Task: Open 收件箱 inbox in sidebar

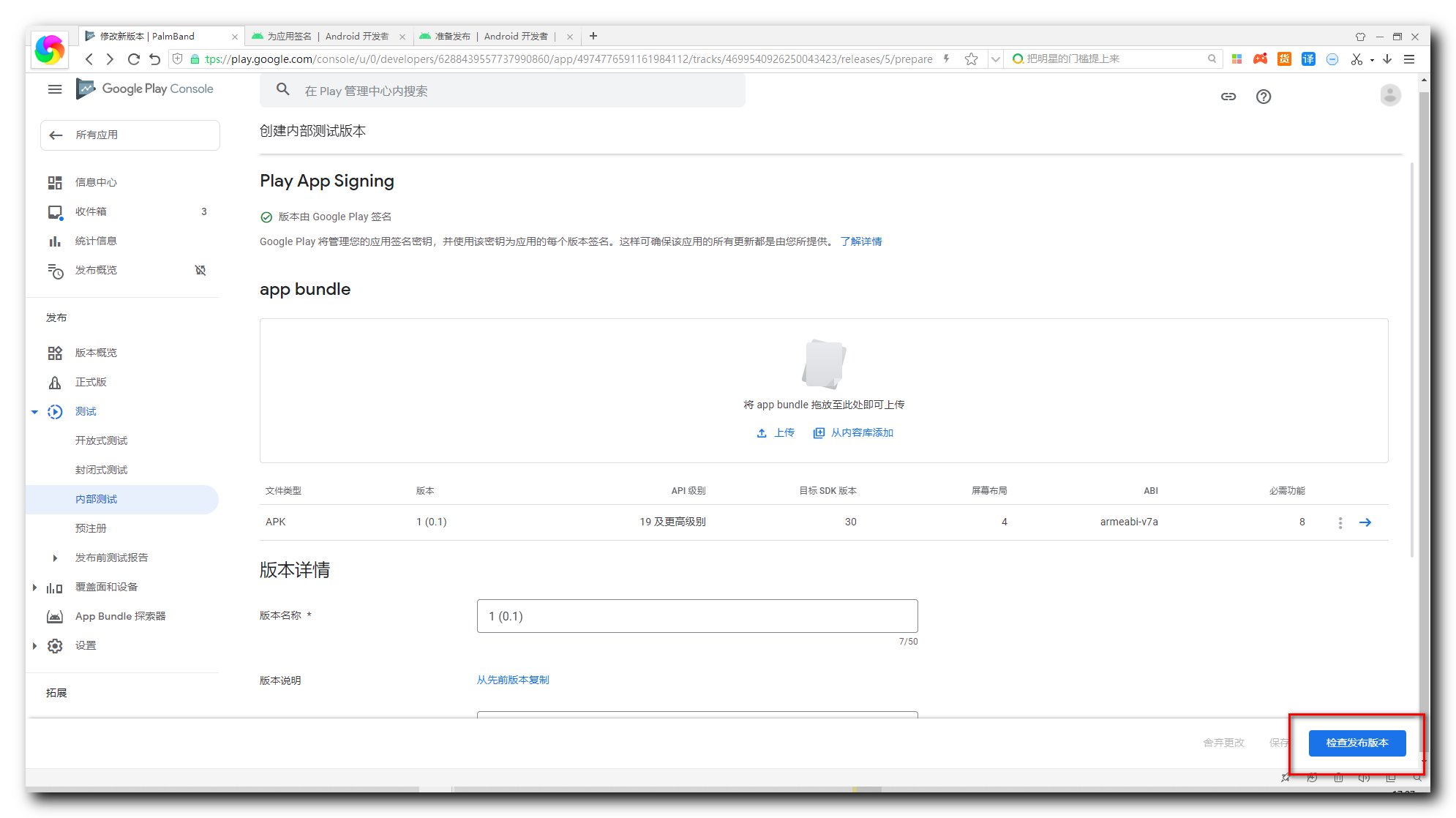Action: pos(91,211)
